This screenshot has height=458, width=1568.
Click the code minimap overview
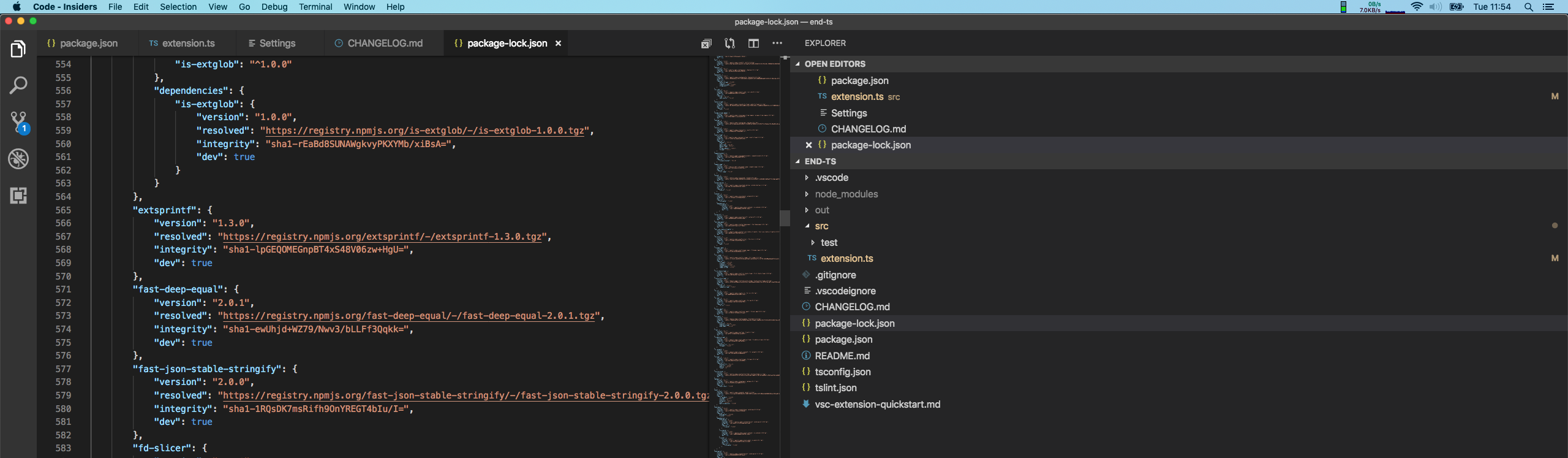[x=747, y=257]
